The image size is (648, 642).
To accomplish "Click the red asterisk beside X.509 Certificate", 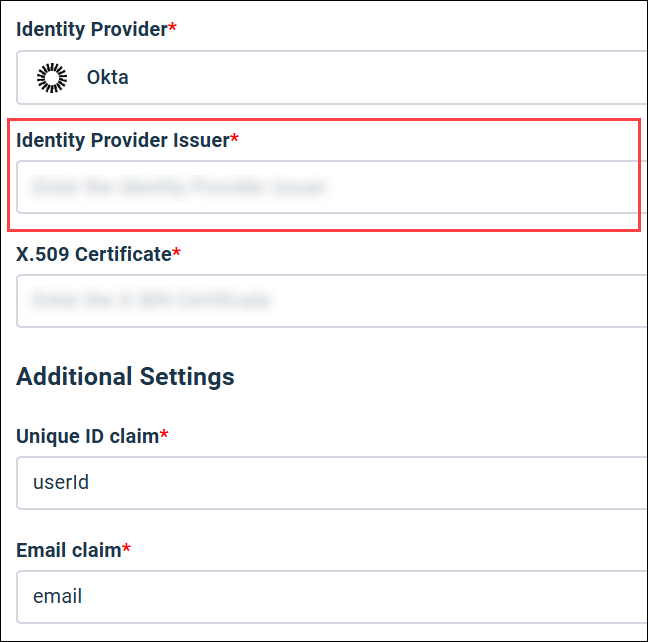I will pyautogui.click(x=177, y=253).
